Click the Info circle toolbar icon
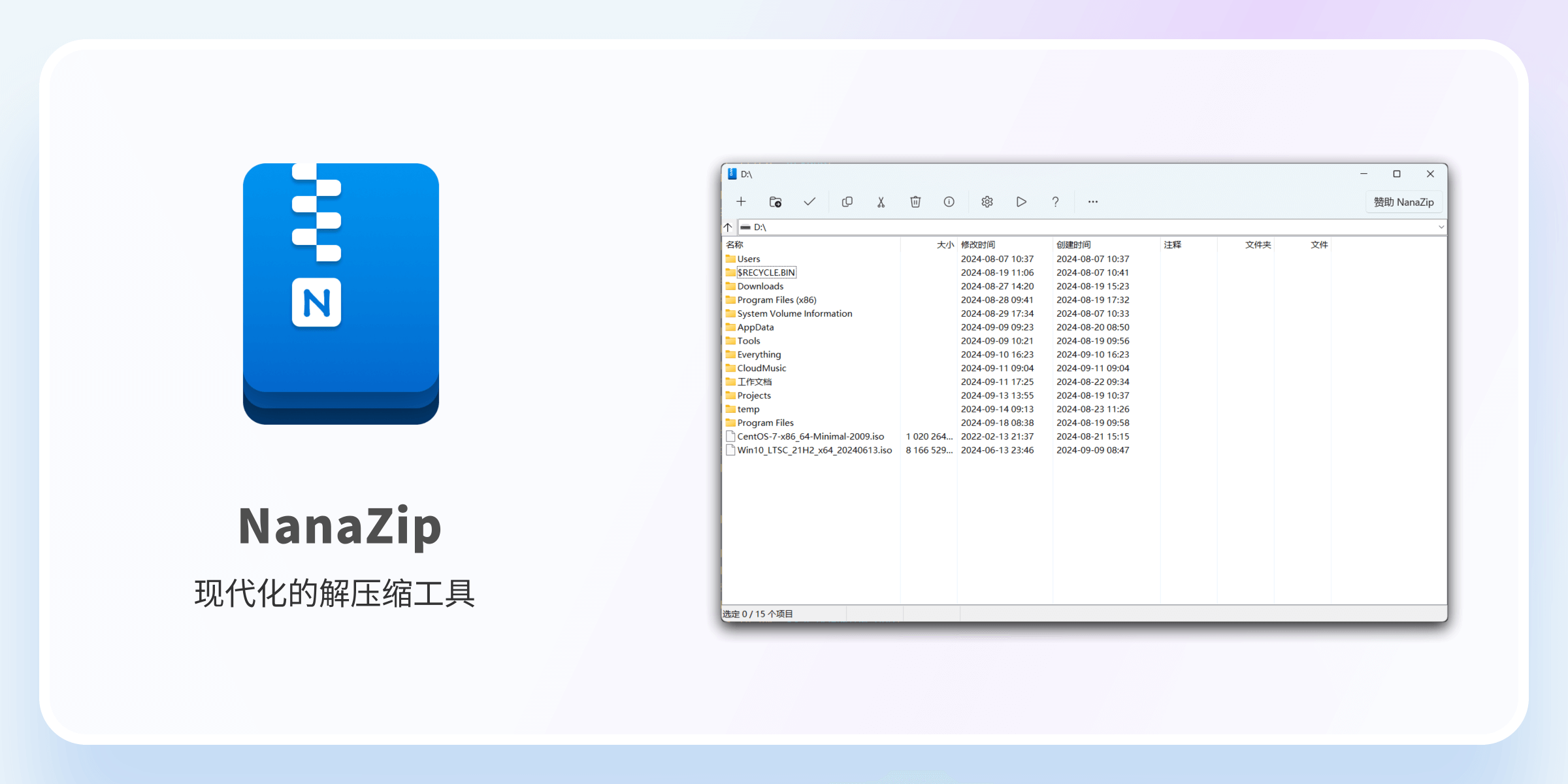The height and width of the screenshot is (784, 1568). pyautogui.click(x=949, y=202)
